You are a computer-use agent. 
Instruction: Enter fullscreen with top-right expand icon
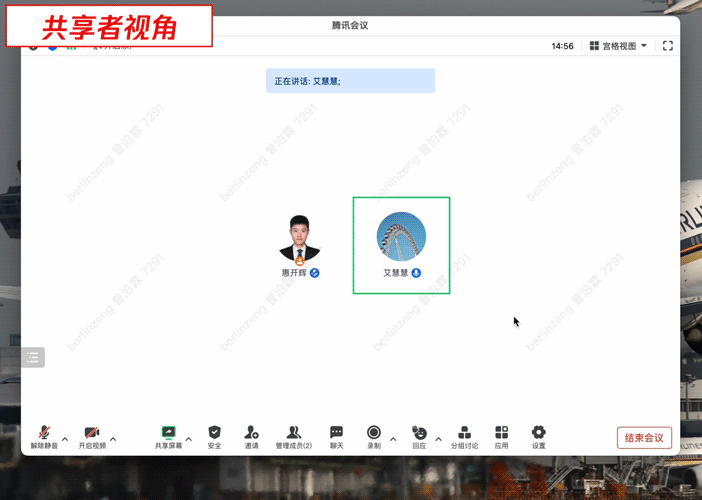tap(668, 46)
